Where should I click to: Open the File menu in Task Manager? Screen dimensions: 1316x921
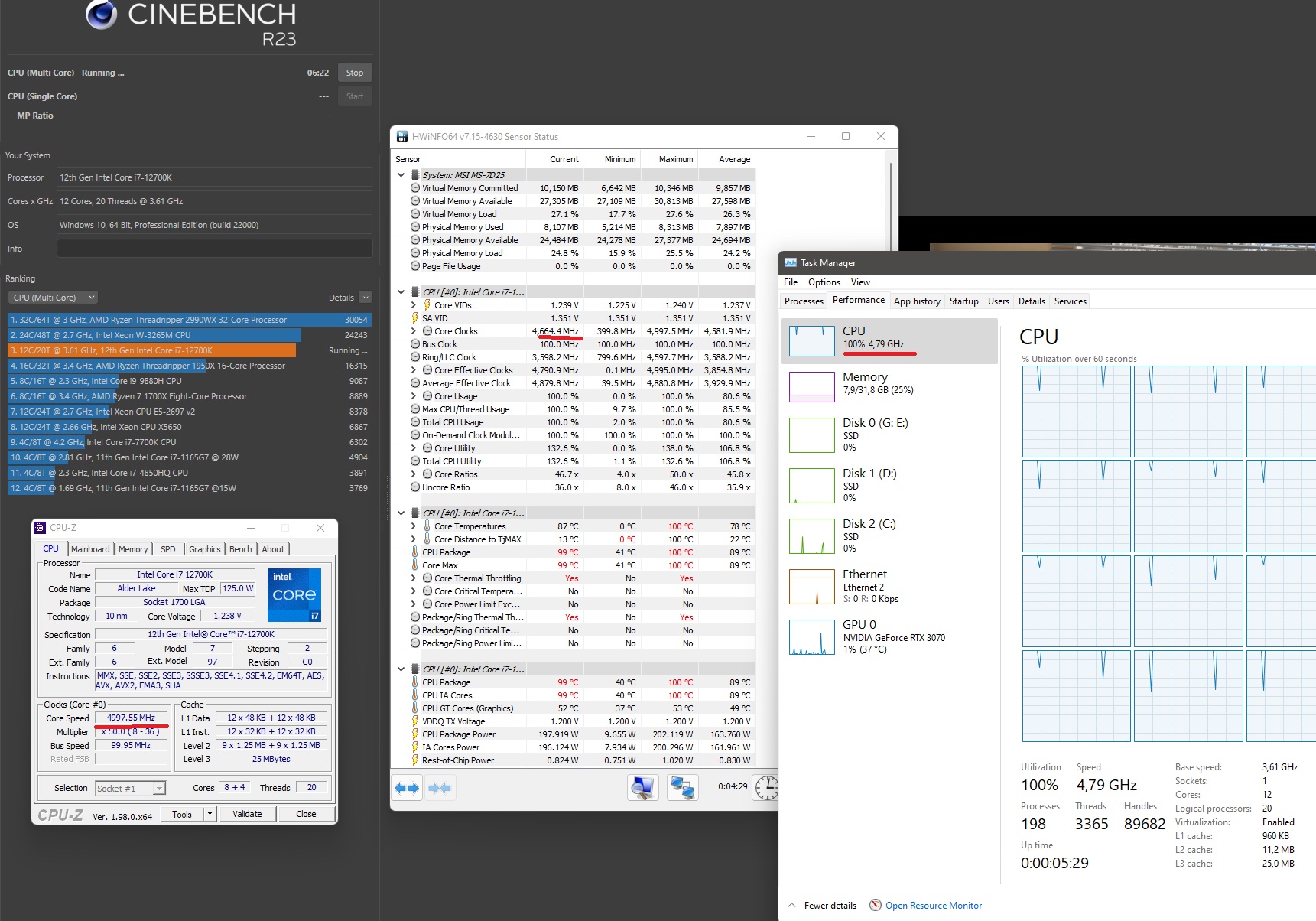pyautogui.click(x=791, y=282)
